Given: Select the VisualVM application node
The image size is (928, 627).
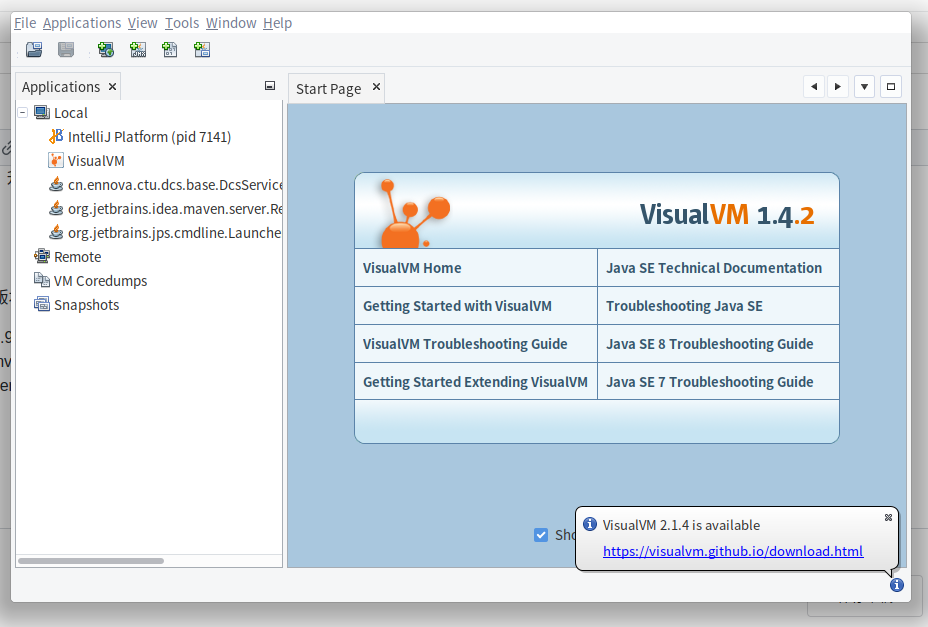Looking at the screenshot, I should 86,161.
